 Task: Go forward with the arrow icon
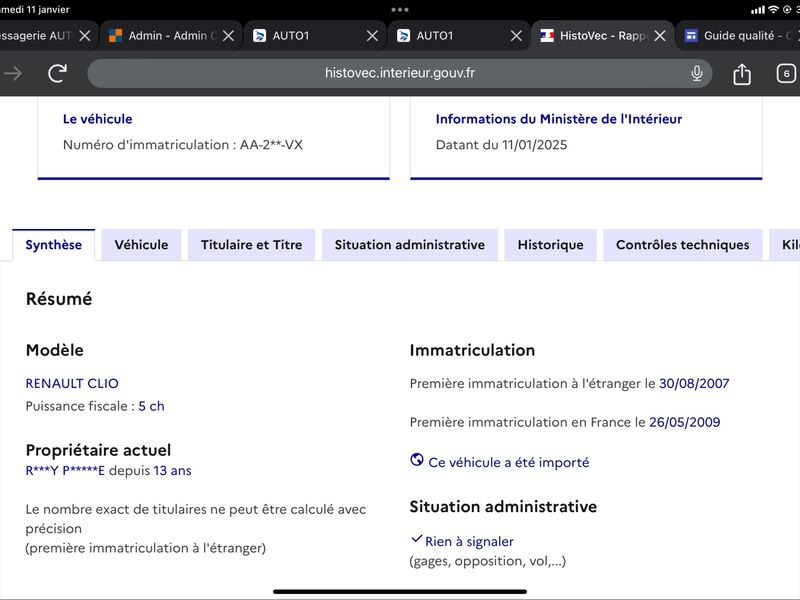click(x=13, y=73)
